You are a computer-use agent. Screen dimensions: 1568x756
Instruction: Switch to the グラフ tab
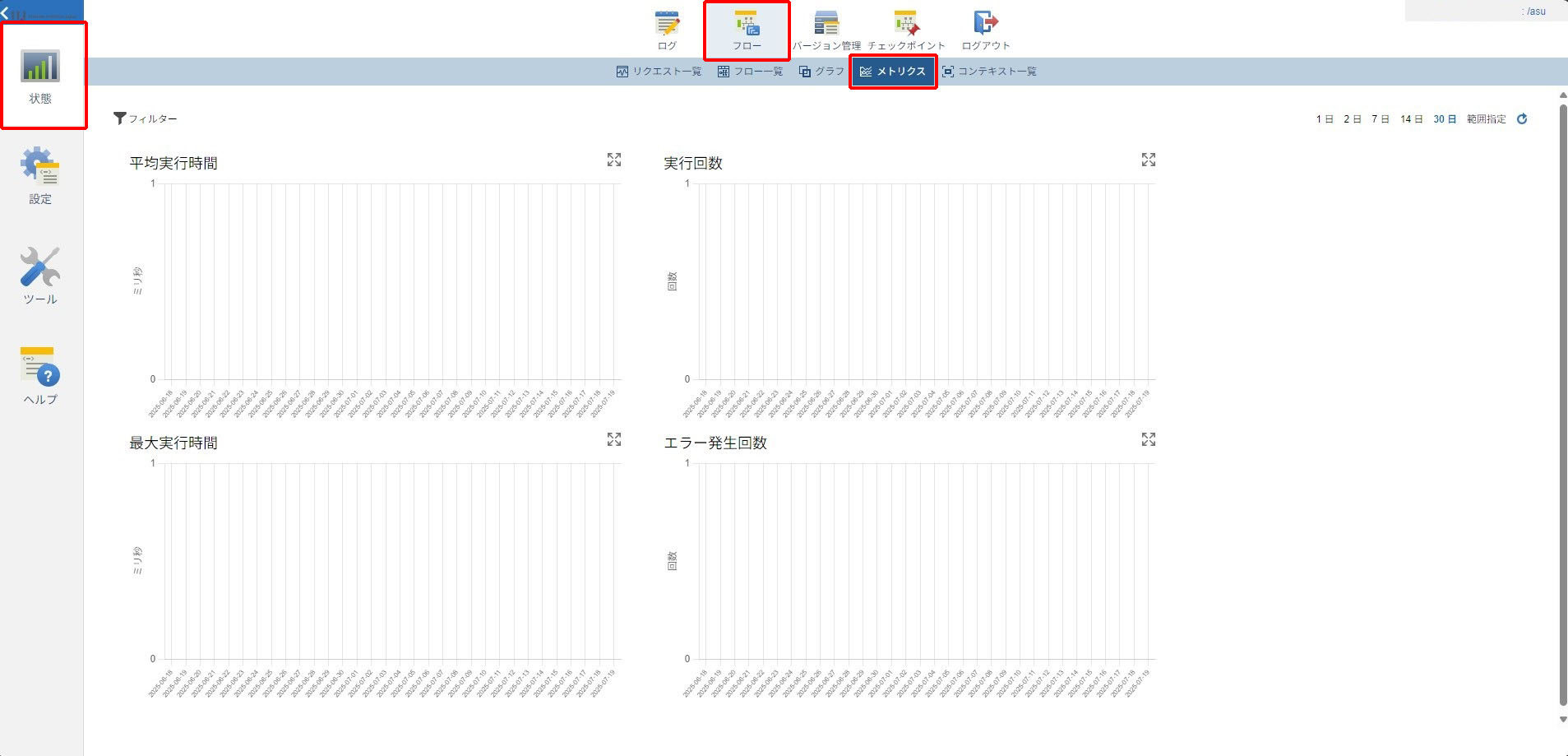pos(821,72)
